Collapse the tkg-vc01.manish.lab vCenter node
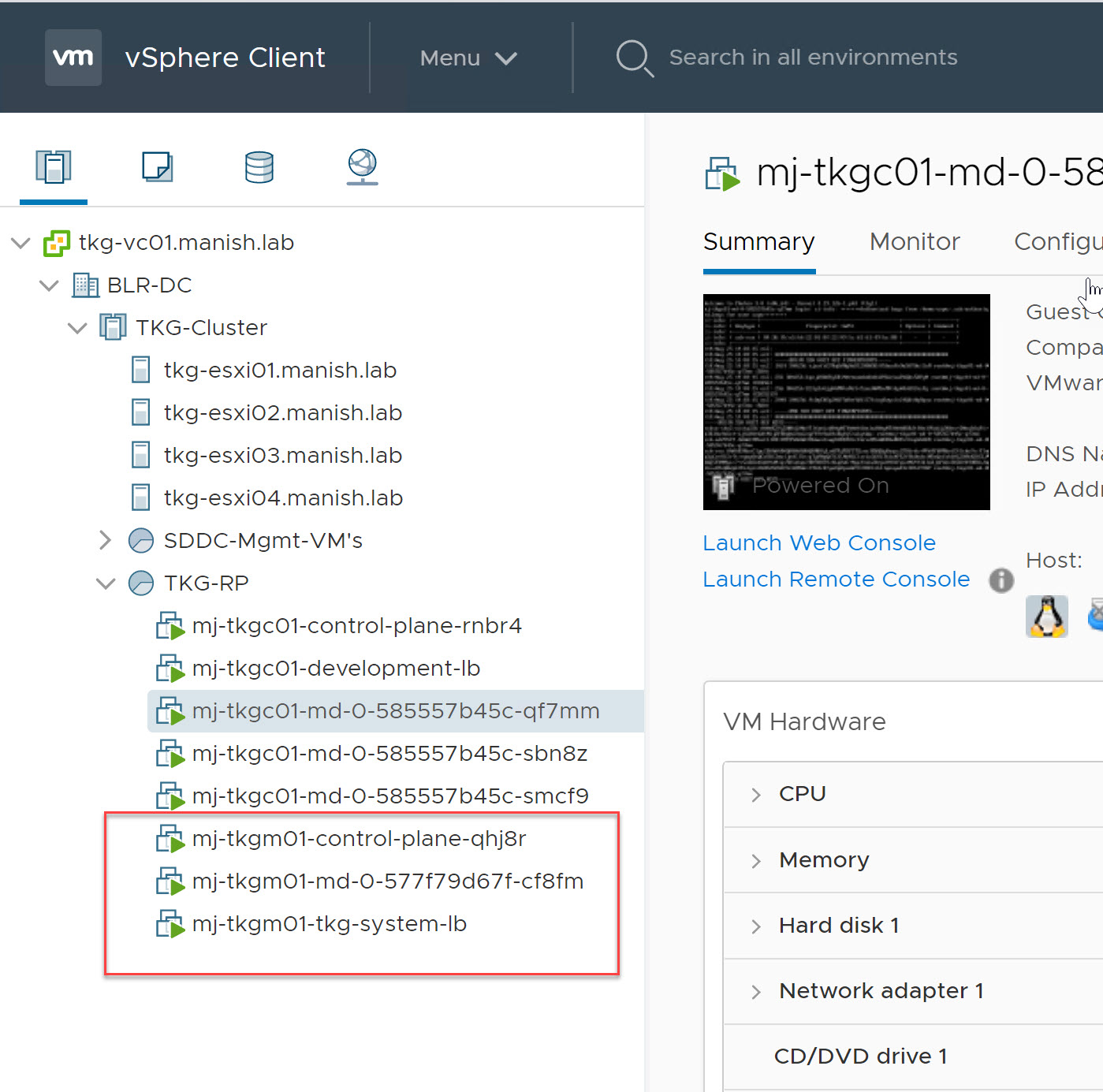1103x1092 pixels. [x=21, y=243]
